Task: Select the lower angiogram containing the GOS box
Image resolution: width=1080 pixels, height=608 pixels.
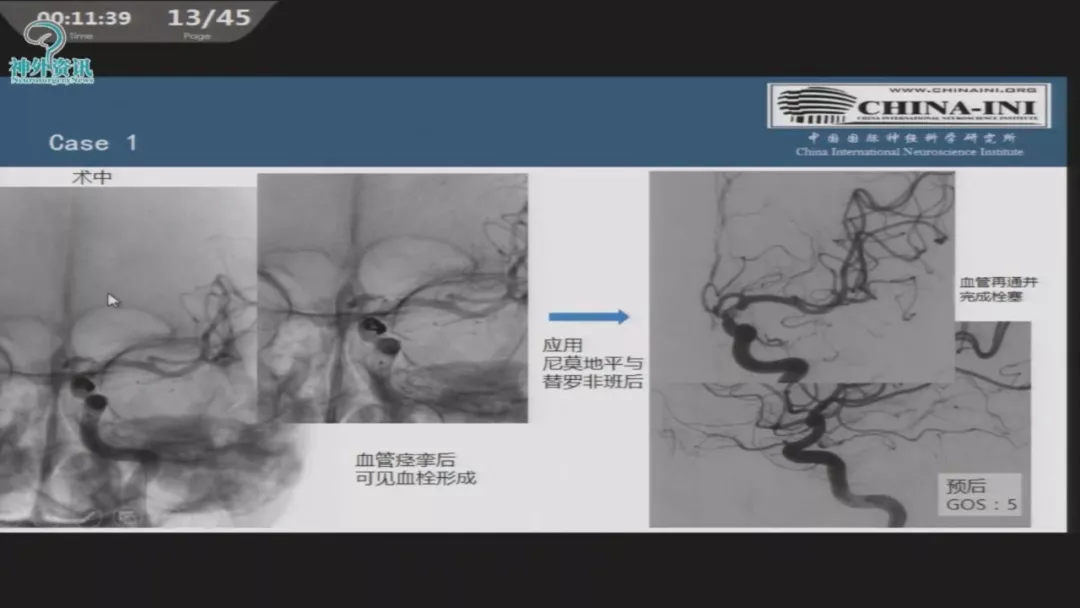Action: (x=840, y=454)
